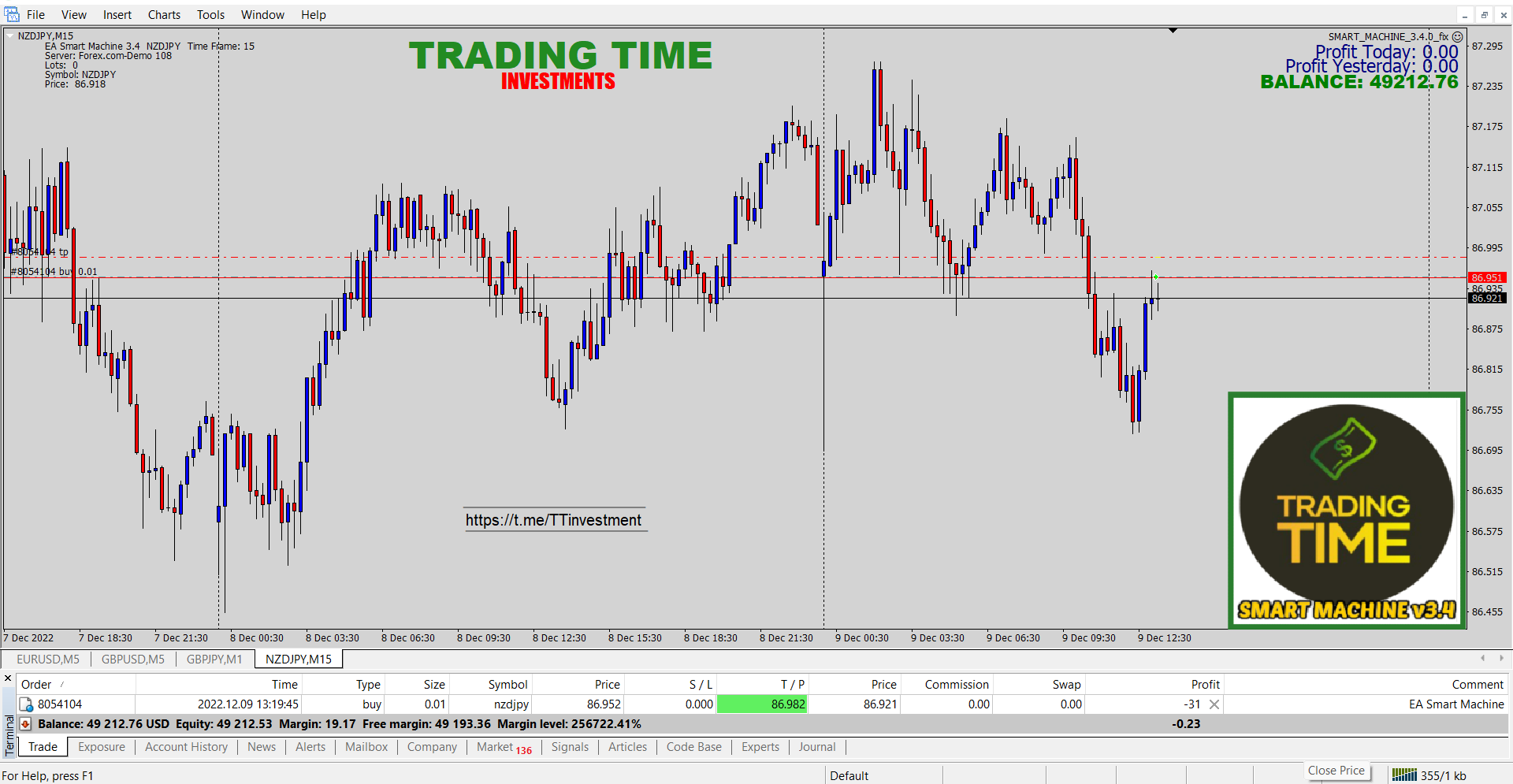Click the order time 2022.12.09 13:19:45
Screen dimensions: 1513x784
248,704
